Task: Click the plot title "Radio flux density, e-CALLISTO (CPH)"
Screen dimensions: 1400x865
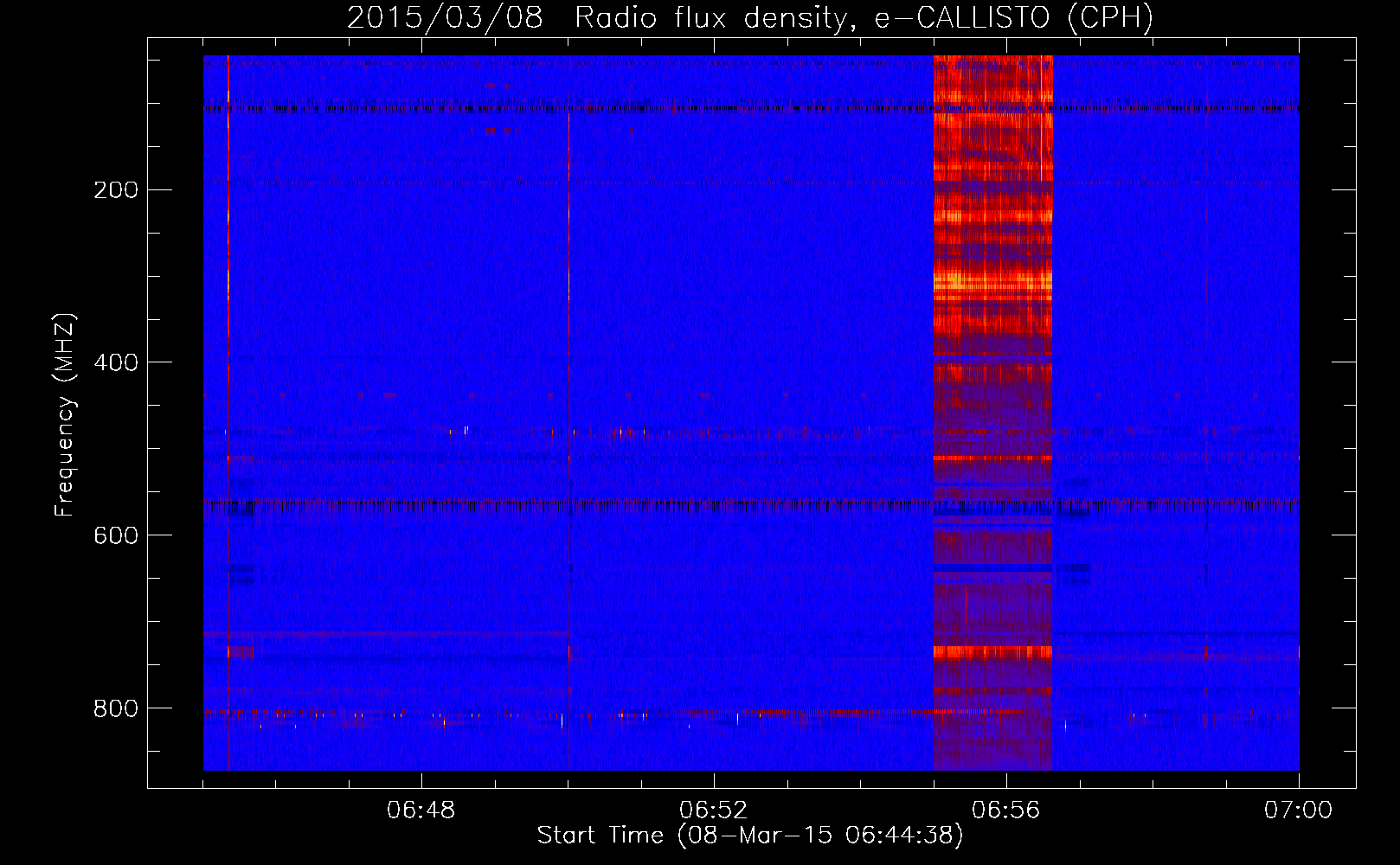Action: [864, 18]
